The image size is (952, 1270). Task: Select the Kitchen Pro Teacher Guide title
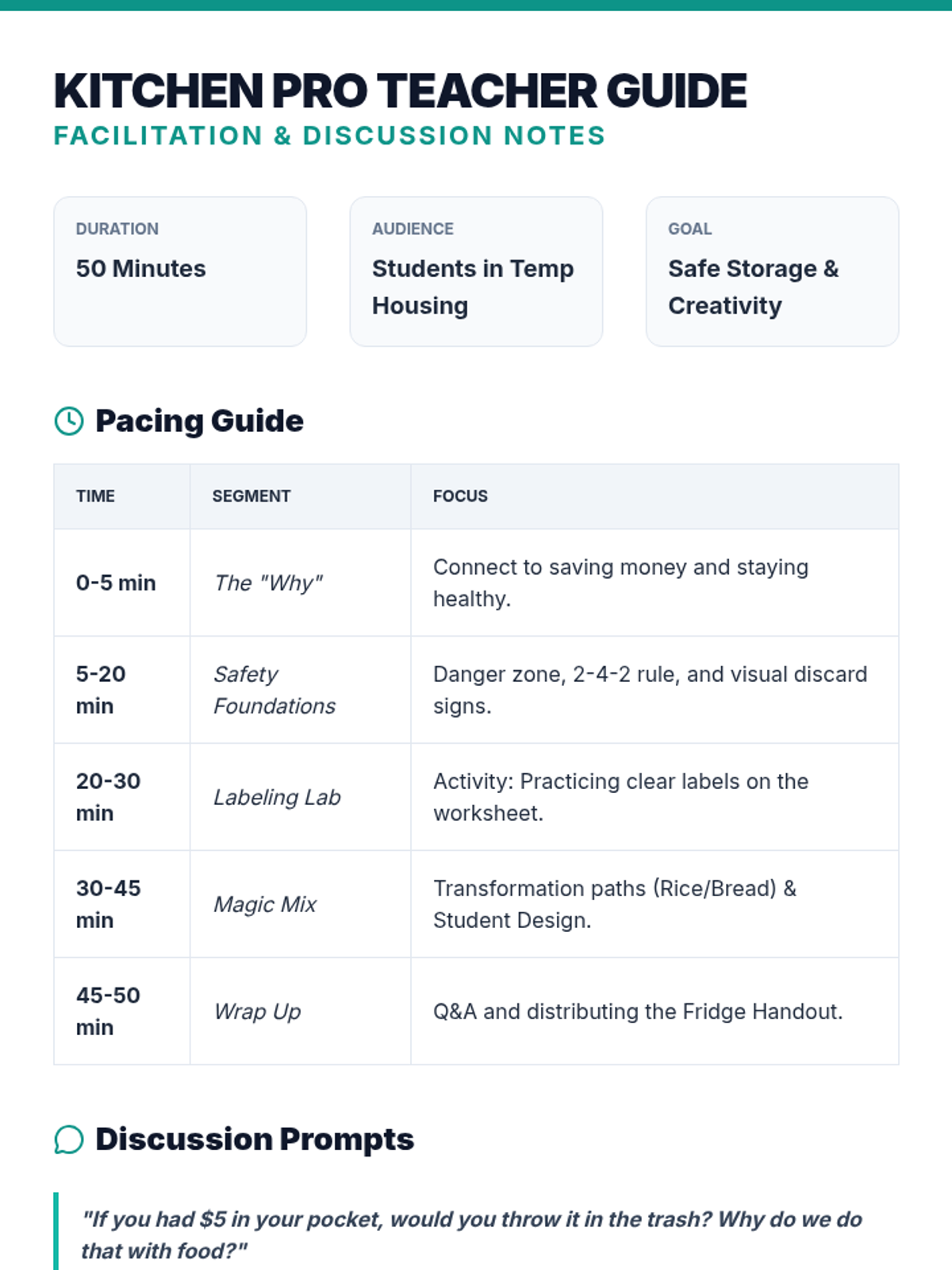pos(400,90)
